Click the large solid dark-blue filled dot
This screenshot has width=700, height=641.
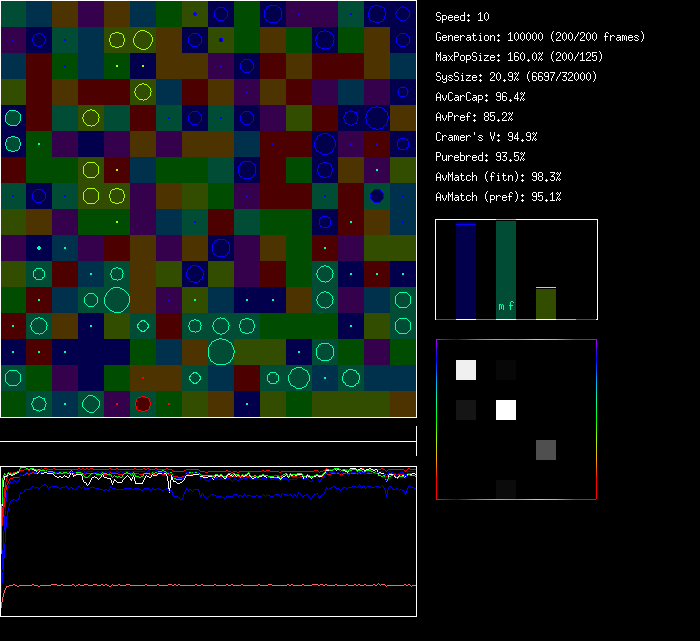coord(376,196)
